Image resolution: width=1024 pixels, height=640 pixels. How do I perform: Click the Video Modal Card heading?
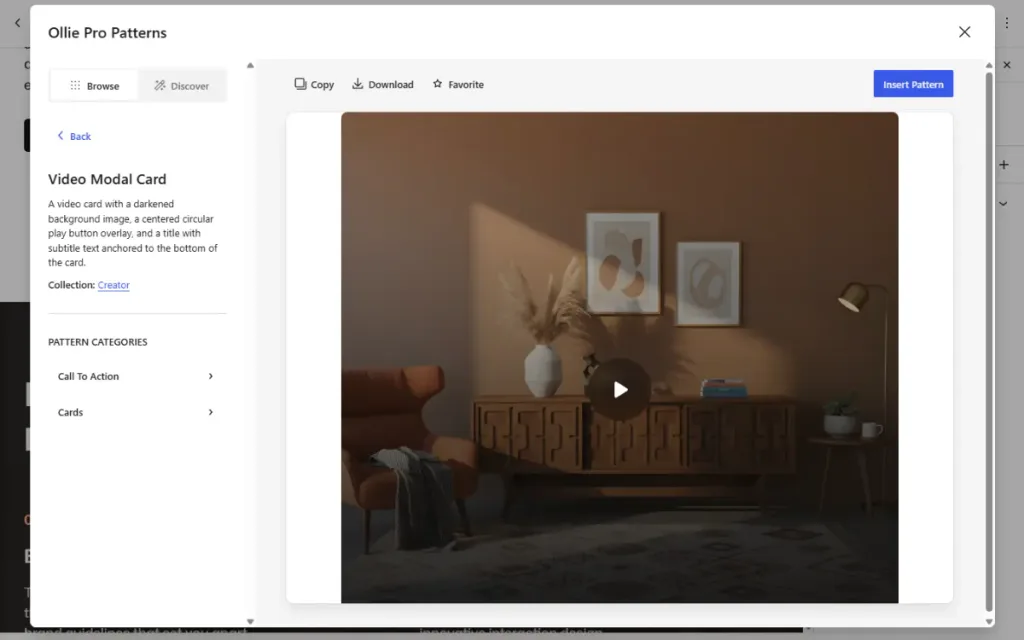(107, 179)
